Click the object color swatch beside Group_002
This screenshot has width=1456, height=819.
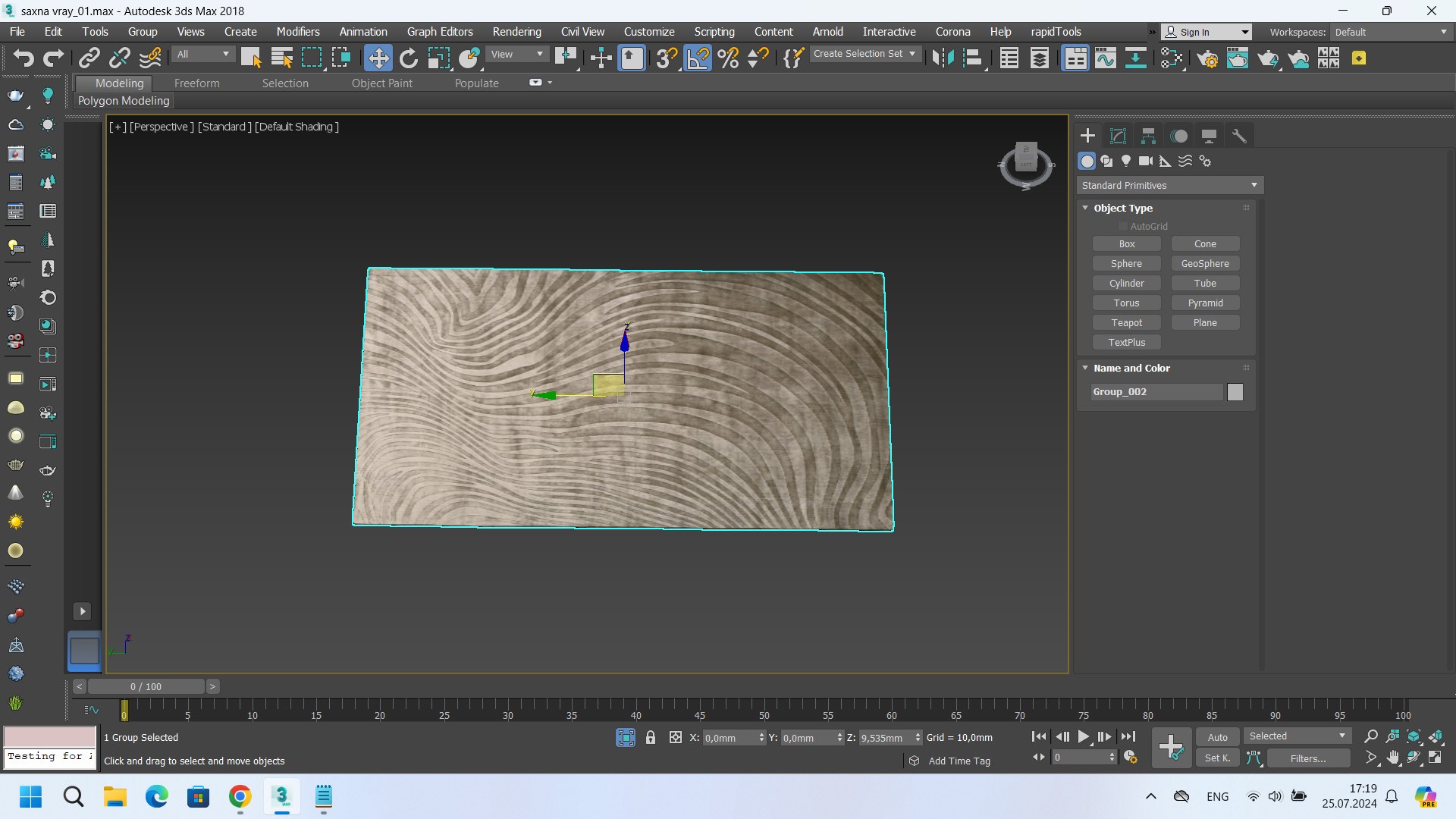coord(1235,392)
